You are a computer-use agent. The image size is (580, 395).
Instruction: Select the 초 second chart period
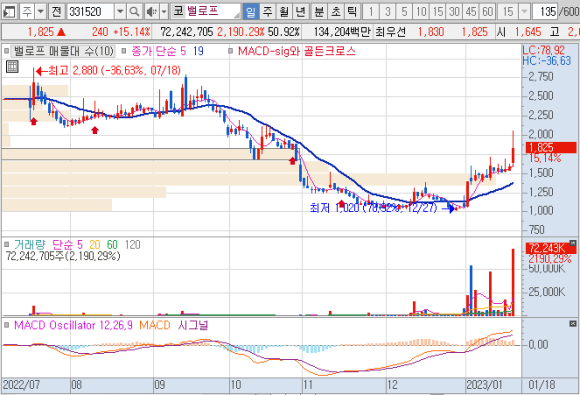coord(335,12)
